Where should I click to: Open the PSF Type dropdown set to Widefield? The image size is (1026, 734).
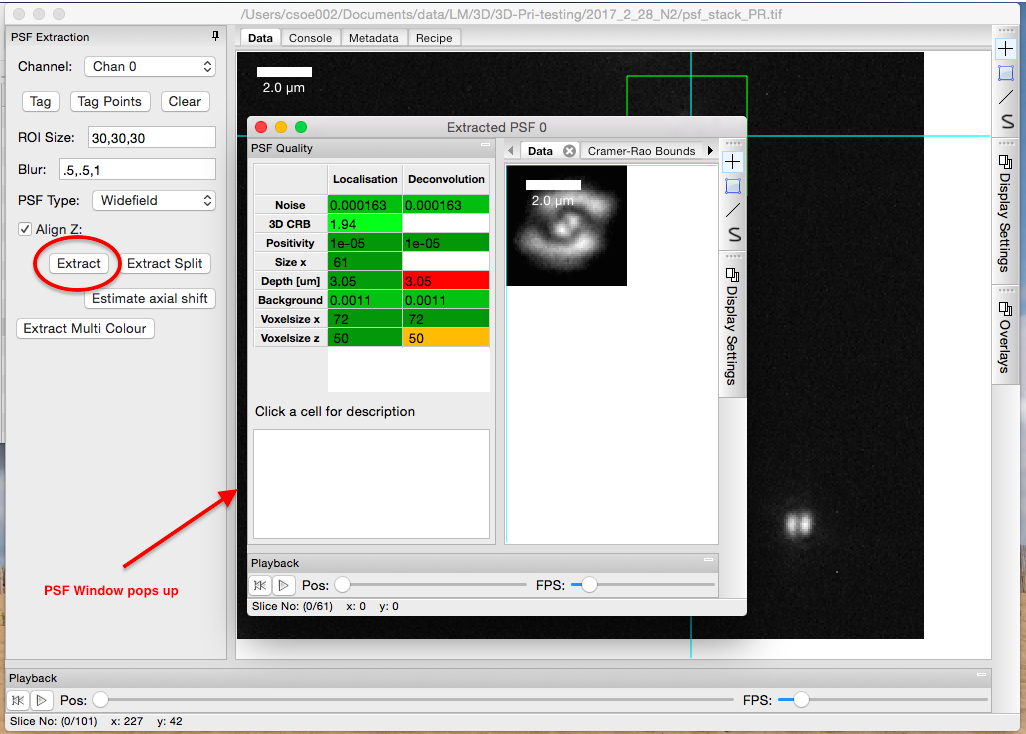tap(153, 201)
